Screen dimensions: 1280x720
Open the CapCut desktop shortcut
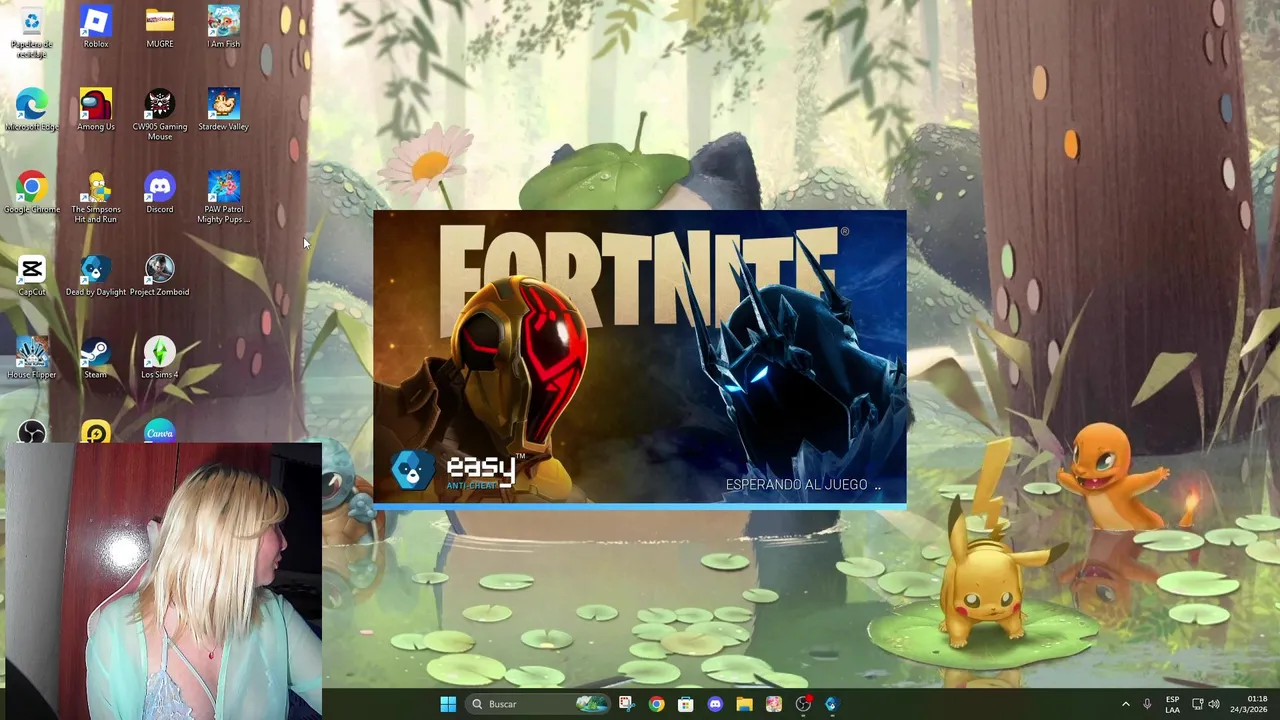click(x=32, y=276)
